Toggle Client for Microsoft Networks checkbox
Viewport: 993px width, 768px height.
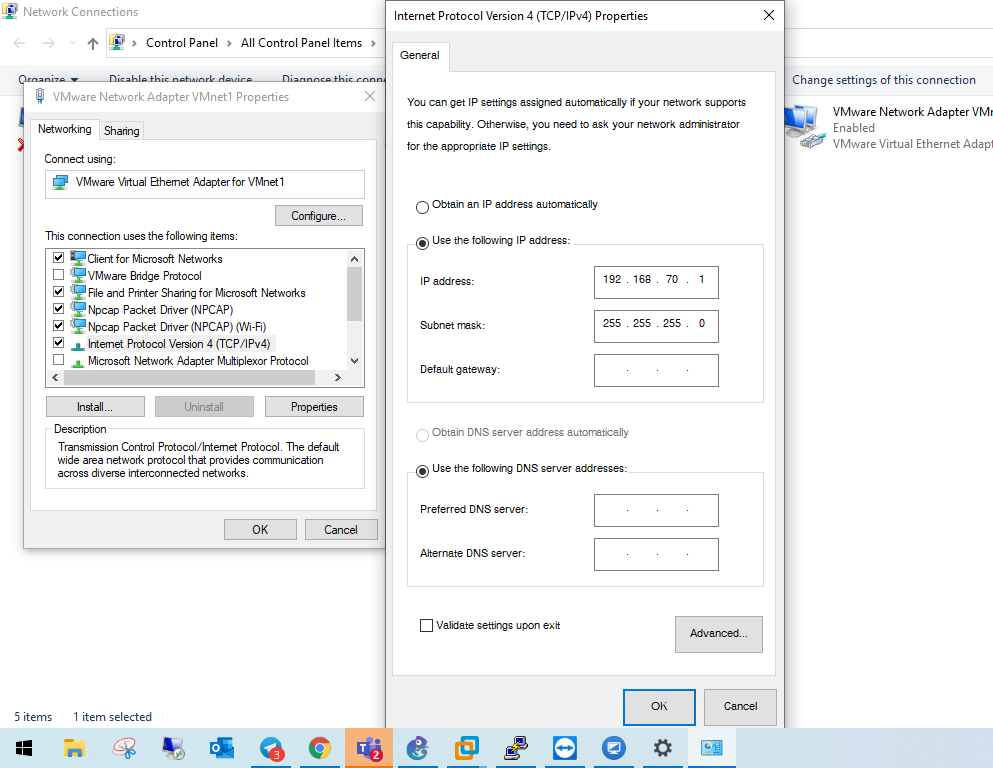point(59,258)
